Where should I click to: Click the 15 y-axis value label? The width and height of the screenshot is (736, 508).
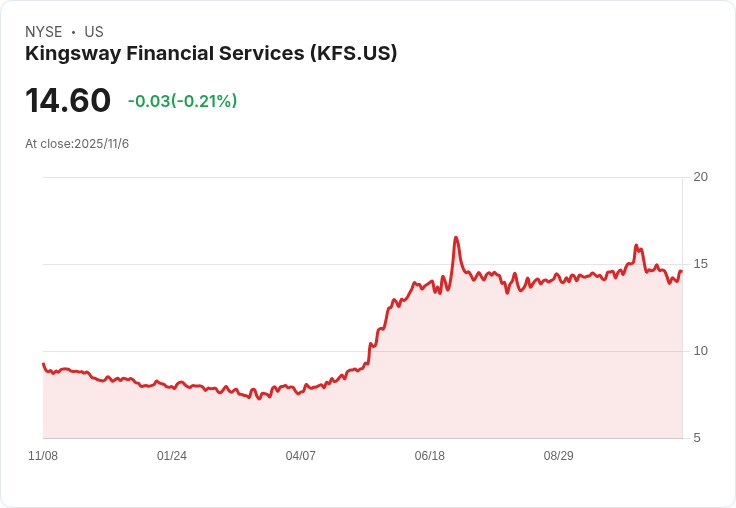pyautogui.click(x=701, y=264)
